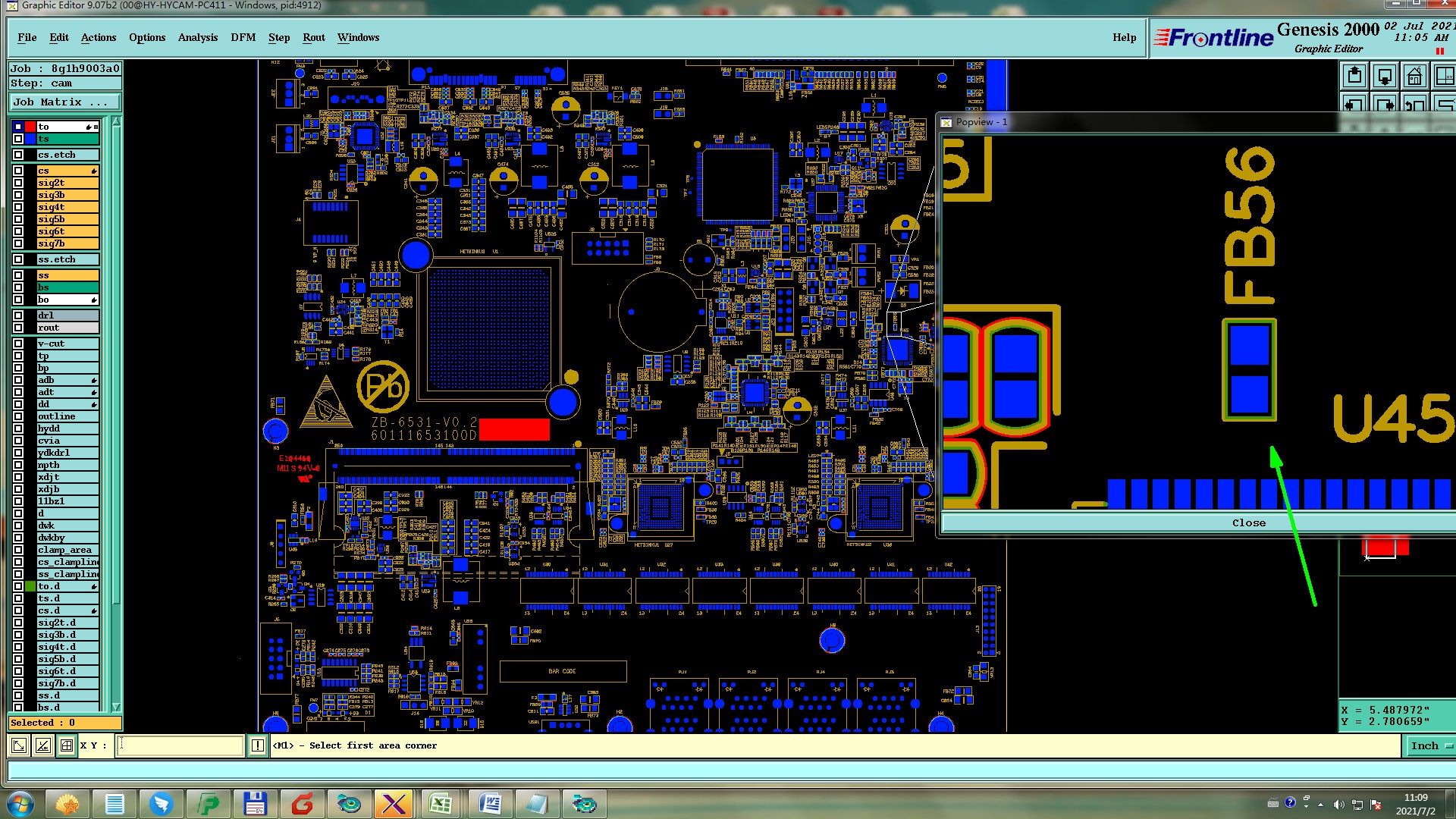Click the pan up icon
The image size is (1456, 819).
click(1354, 76)
